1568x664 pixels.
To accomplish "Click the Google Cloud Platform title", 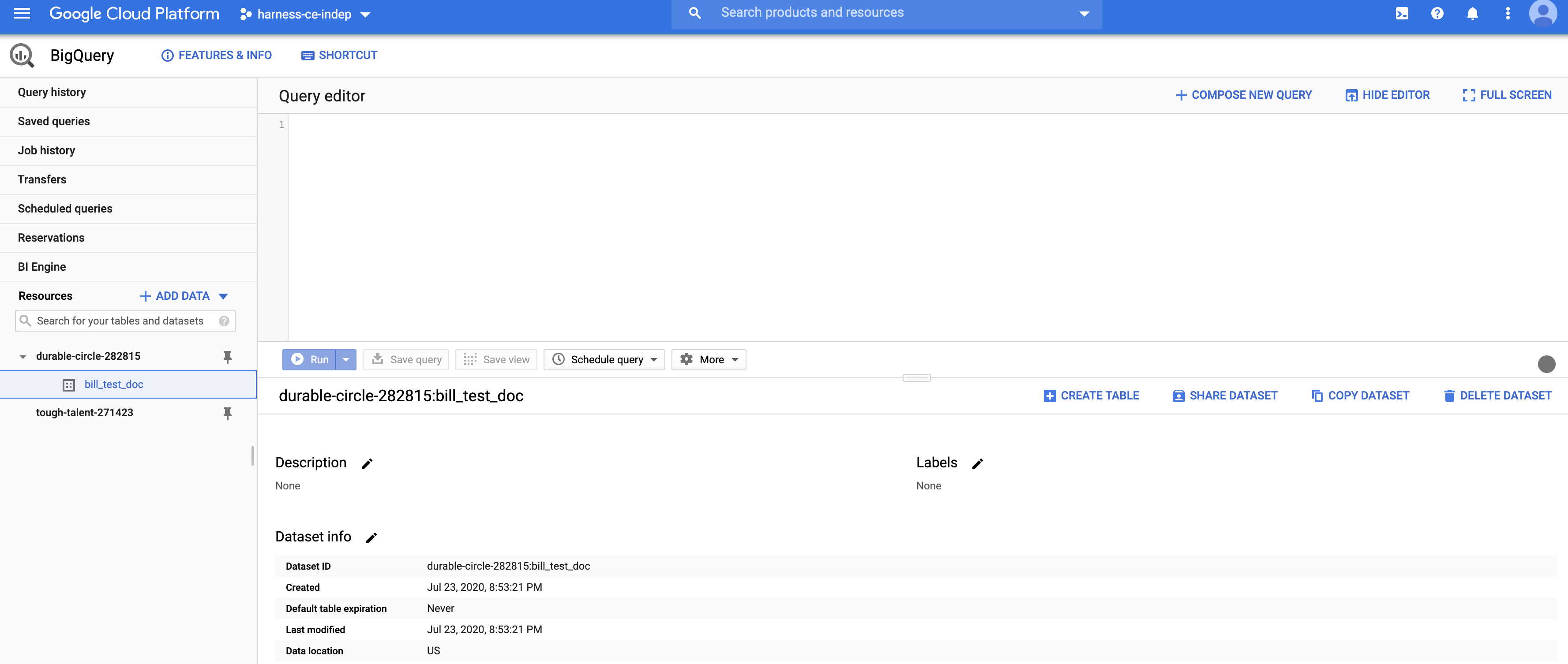I will pos(135,13).
